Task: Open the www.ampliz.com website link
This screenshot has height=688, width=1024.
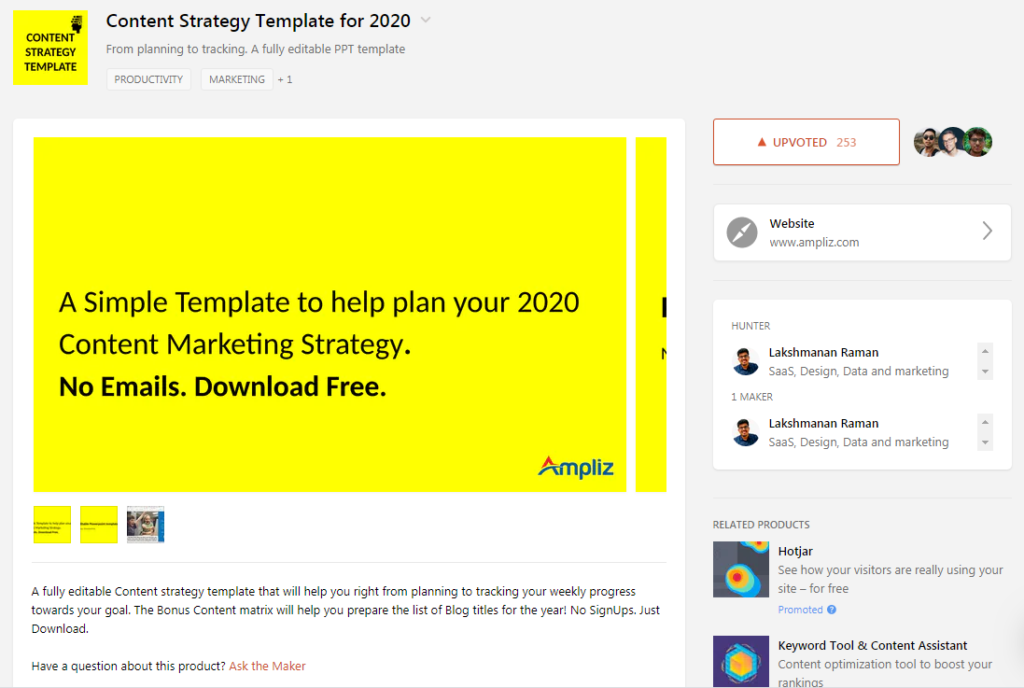Action: 814,242
